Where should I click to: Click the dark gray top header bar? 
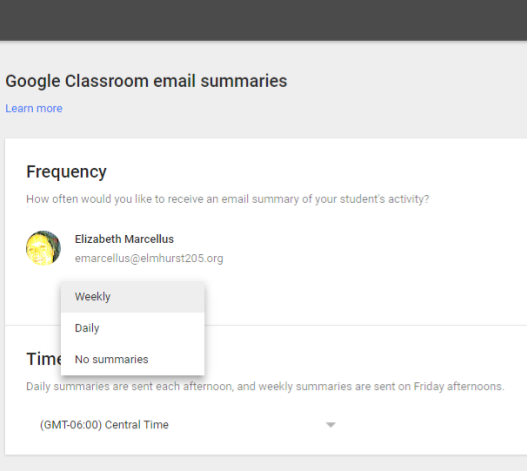click(x=263, y=20)
